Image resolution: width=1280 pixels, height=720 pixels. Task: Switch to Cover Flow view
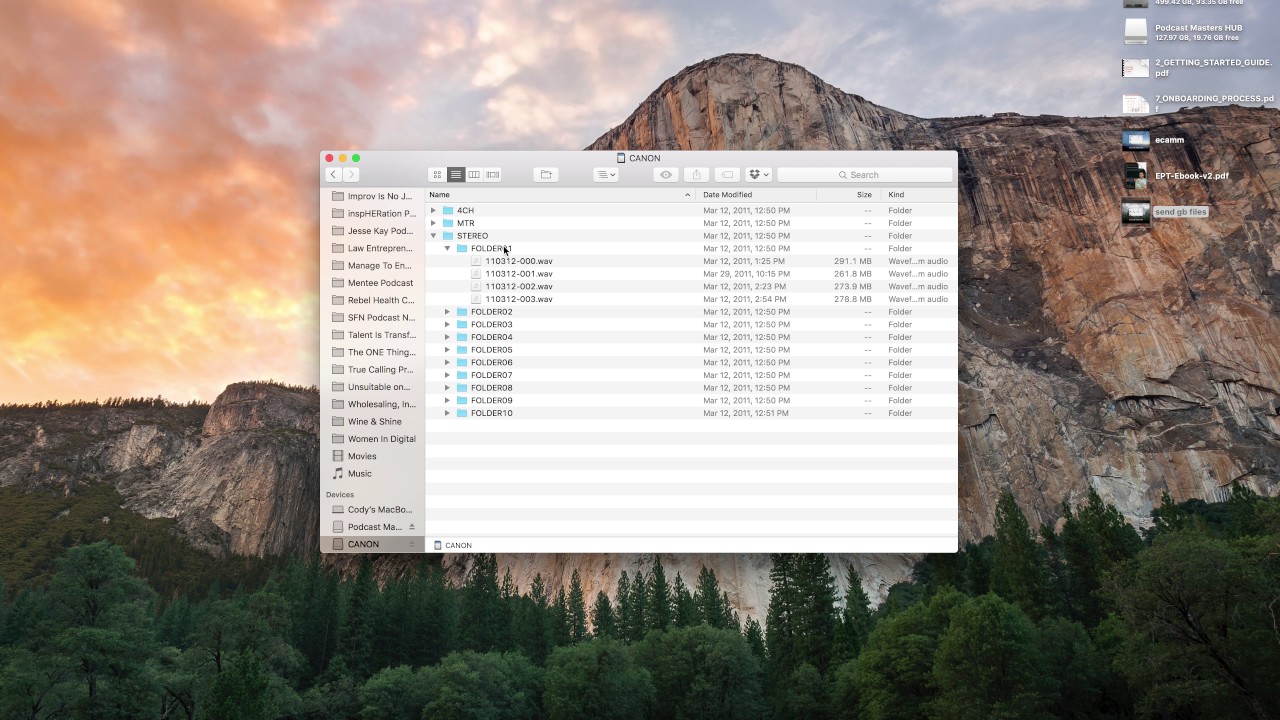[x=493, y=175]
